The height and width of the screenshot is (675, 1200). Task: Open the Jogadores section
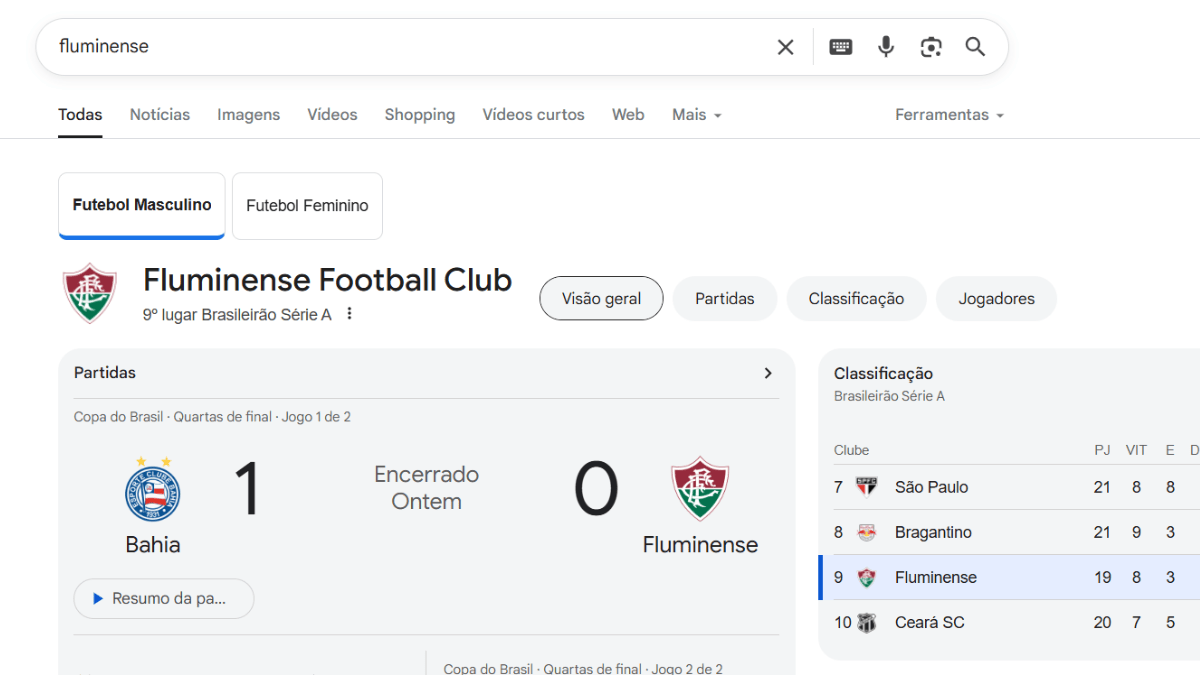(996, 299)
